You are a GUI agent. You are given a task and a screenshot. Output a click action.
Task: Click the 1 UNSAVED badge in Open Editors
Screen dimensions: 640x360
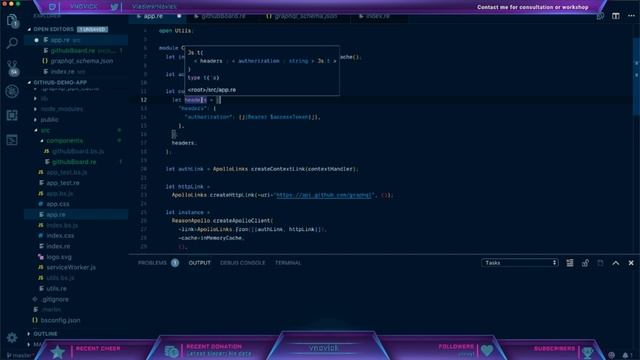click(x=92, y=29)
